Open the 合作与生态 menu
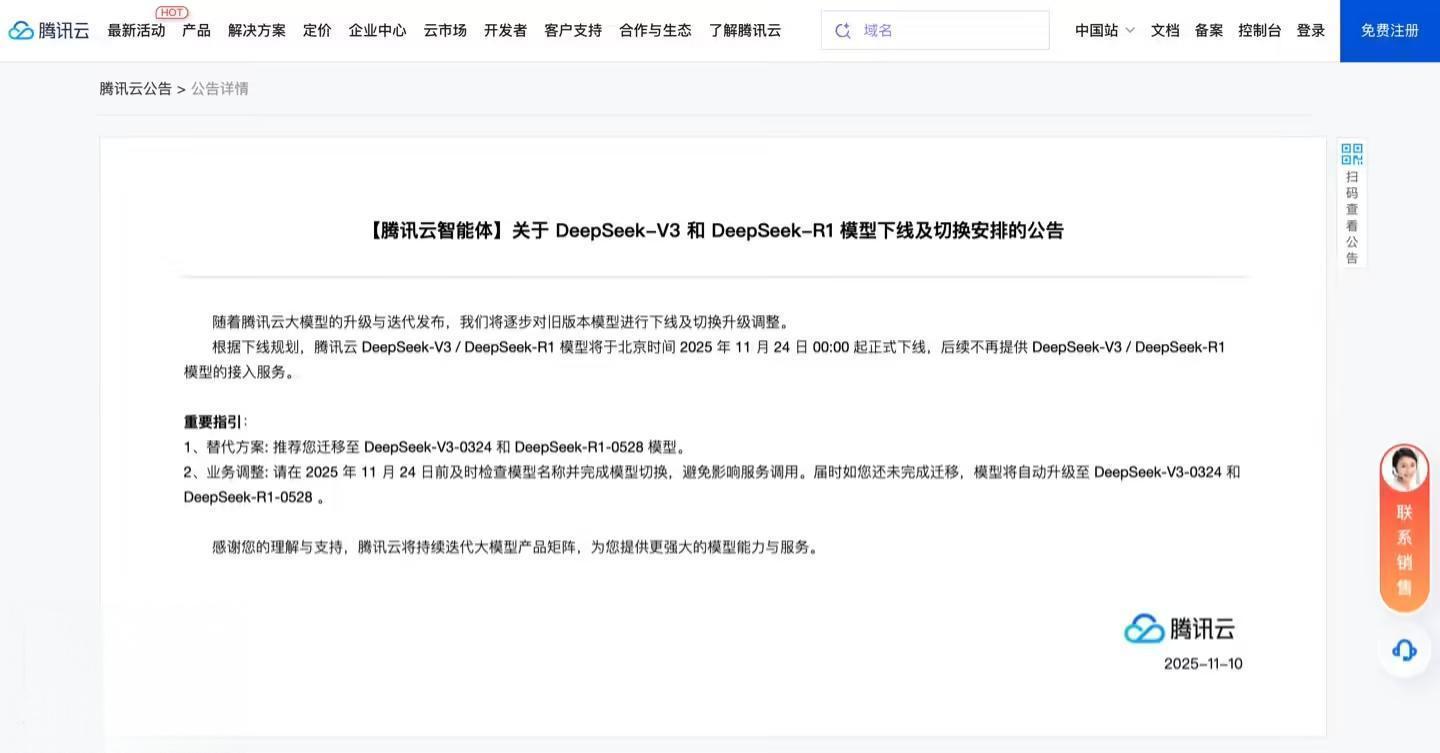This screenshot has height=753, width=1440. coord(655,31)
